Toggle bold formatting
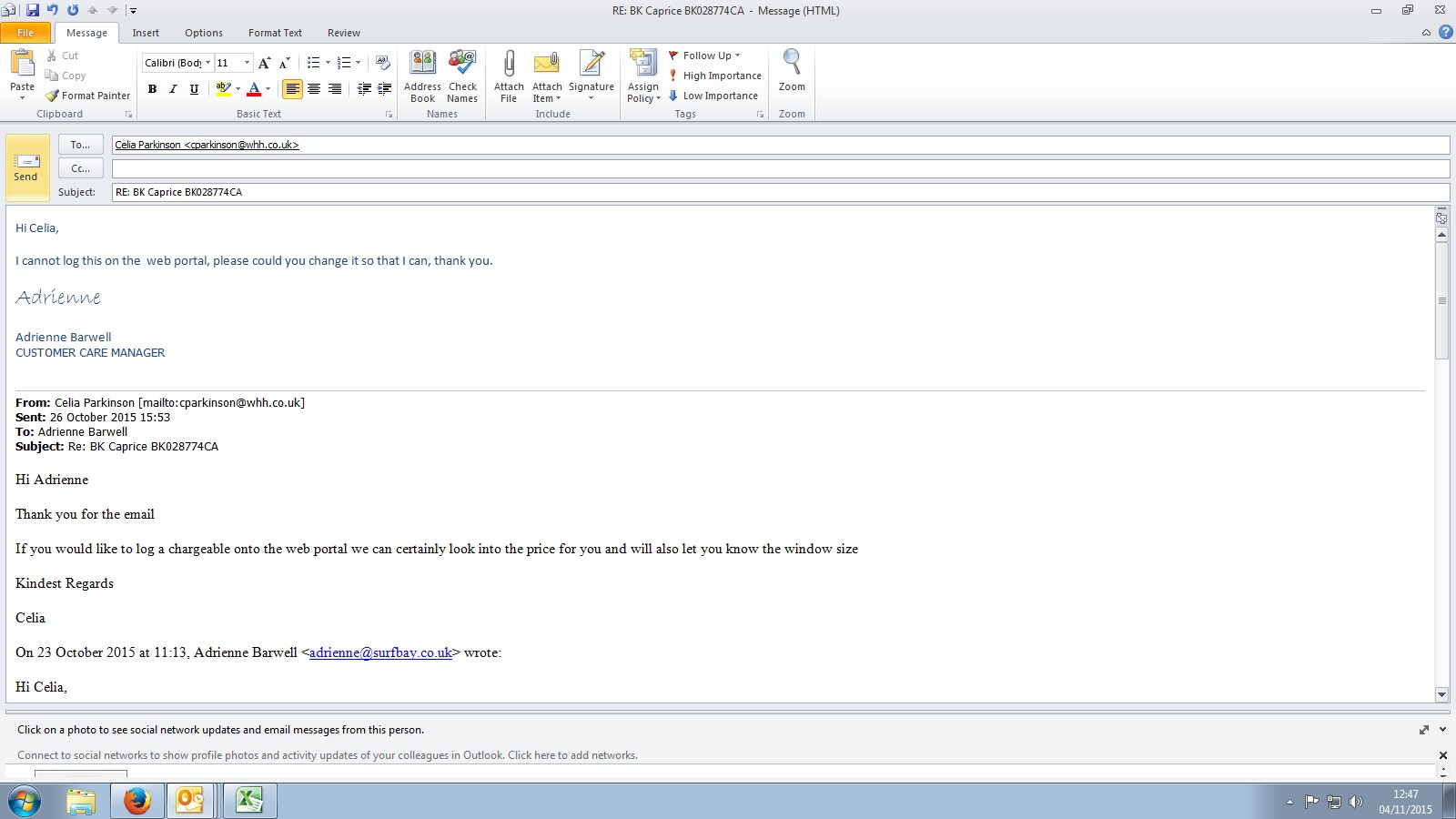The width and height of the screenshot is (1456, 819). coord(152,89)
